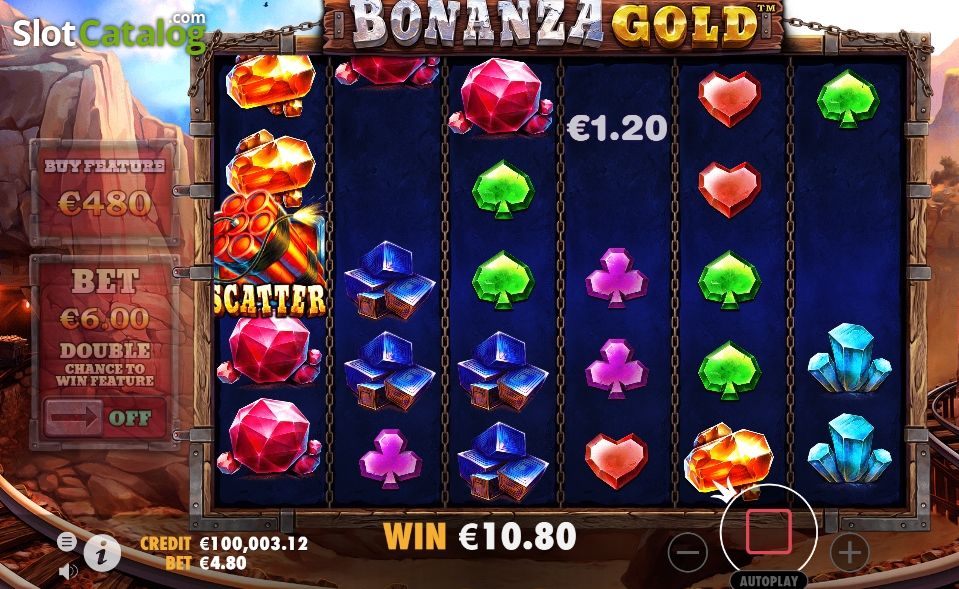959x589 pixels.
Task: Click the purple club in the second reel
Action: (x=390, y=459)
